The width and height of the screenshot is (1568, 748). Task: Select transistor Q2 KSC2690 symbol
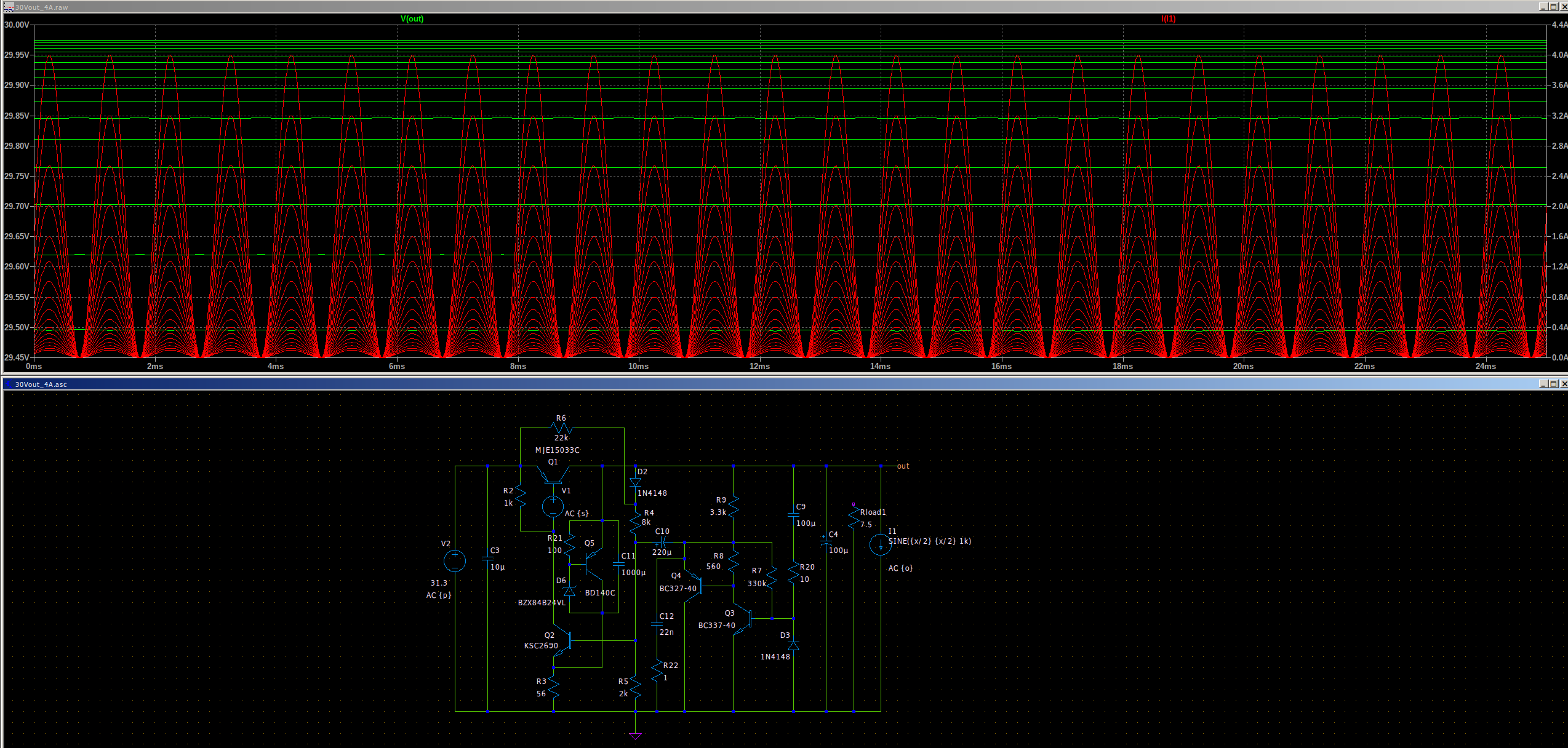tap(563, 640)
